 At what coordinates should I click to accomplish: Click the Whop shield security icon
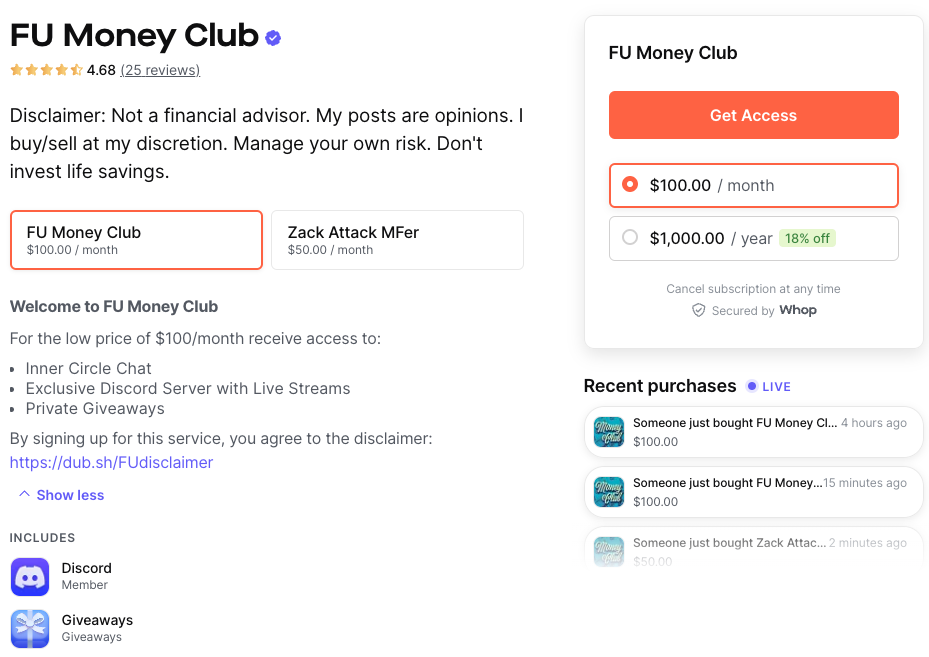[698, 310]
